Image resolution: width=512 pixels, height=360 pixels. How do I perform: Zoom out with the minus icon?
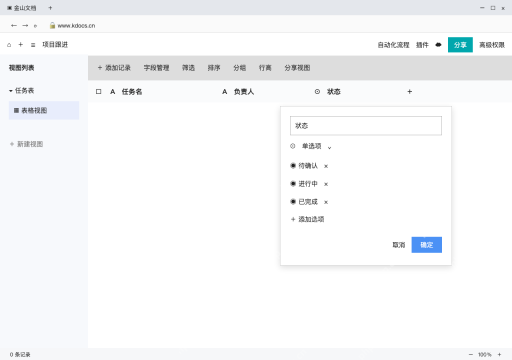point(471,354)
